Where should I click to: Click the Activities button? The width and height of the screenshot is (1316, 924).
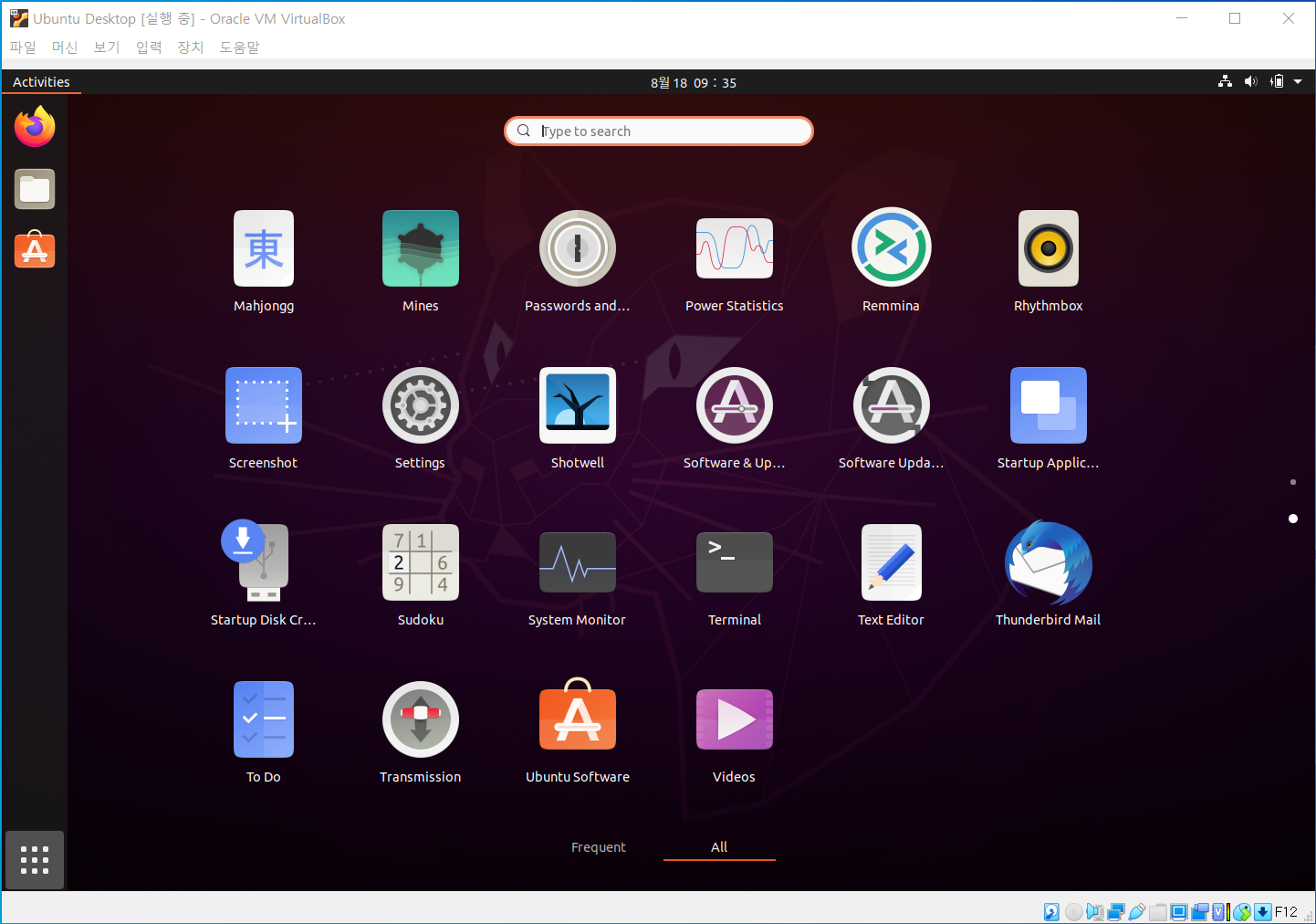41,82
